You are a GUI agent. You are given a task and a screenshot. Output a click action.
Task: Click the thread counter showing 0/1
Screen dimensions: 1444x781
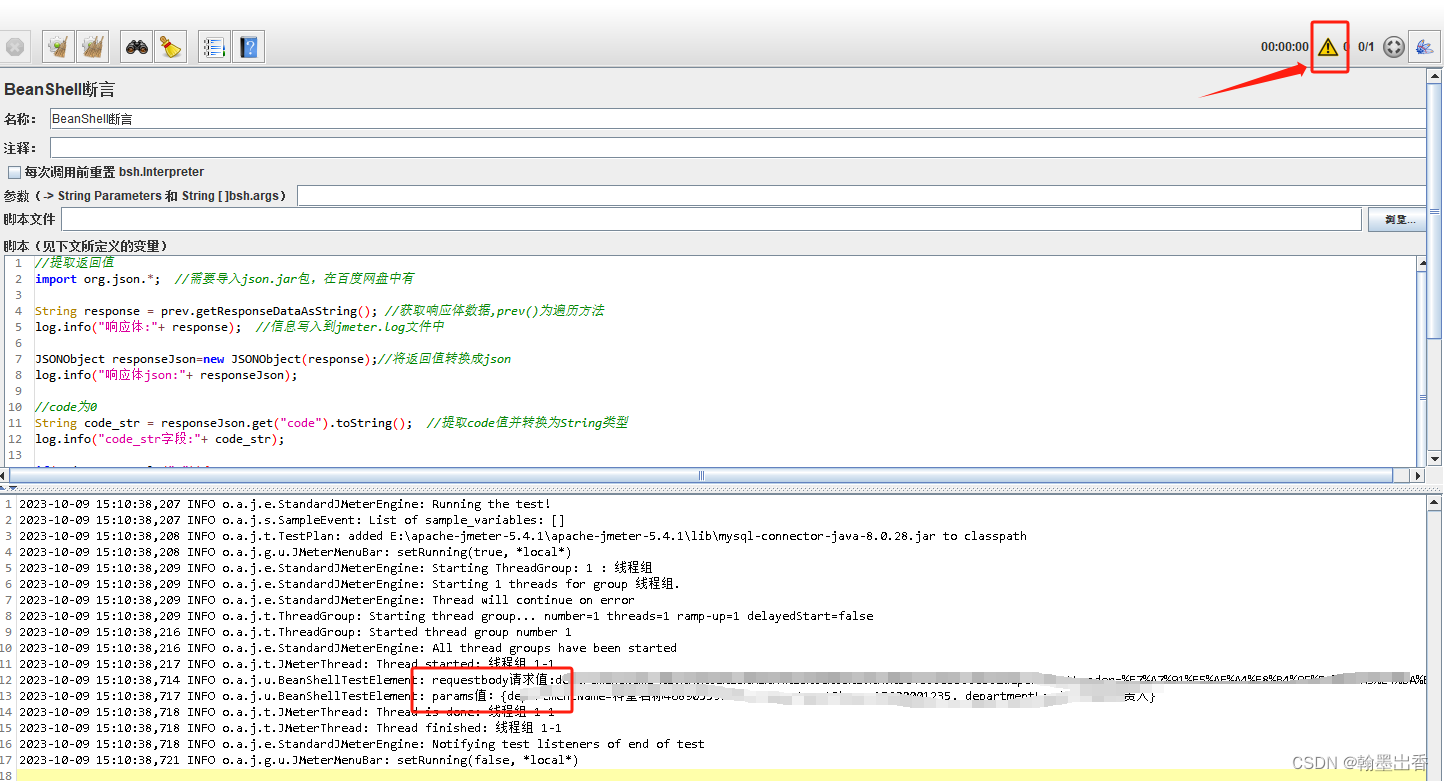click(x=1366, y=46)
